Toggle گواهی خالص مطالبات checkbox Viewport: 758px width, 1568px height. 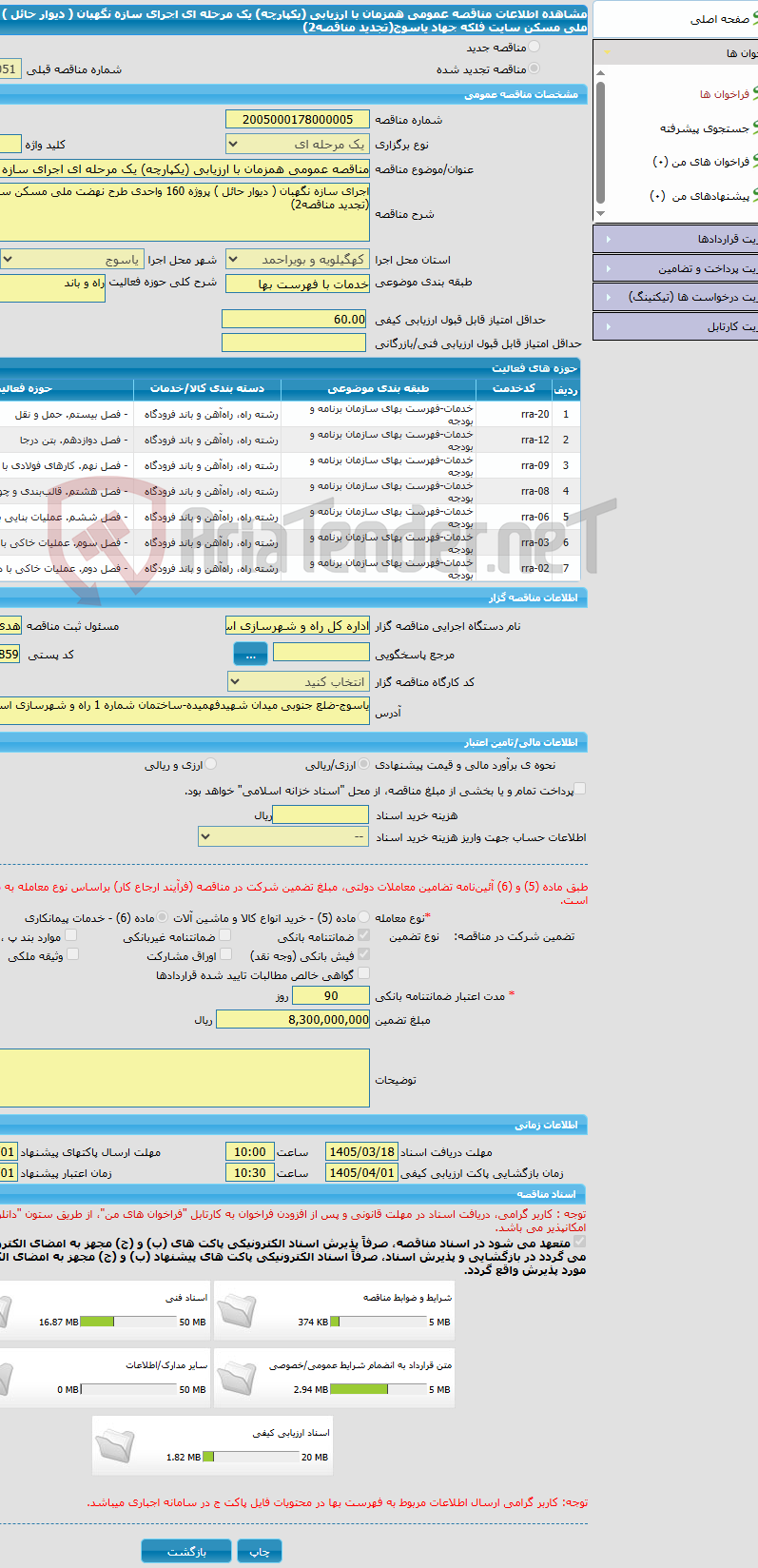364,974
